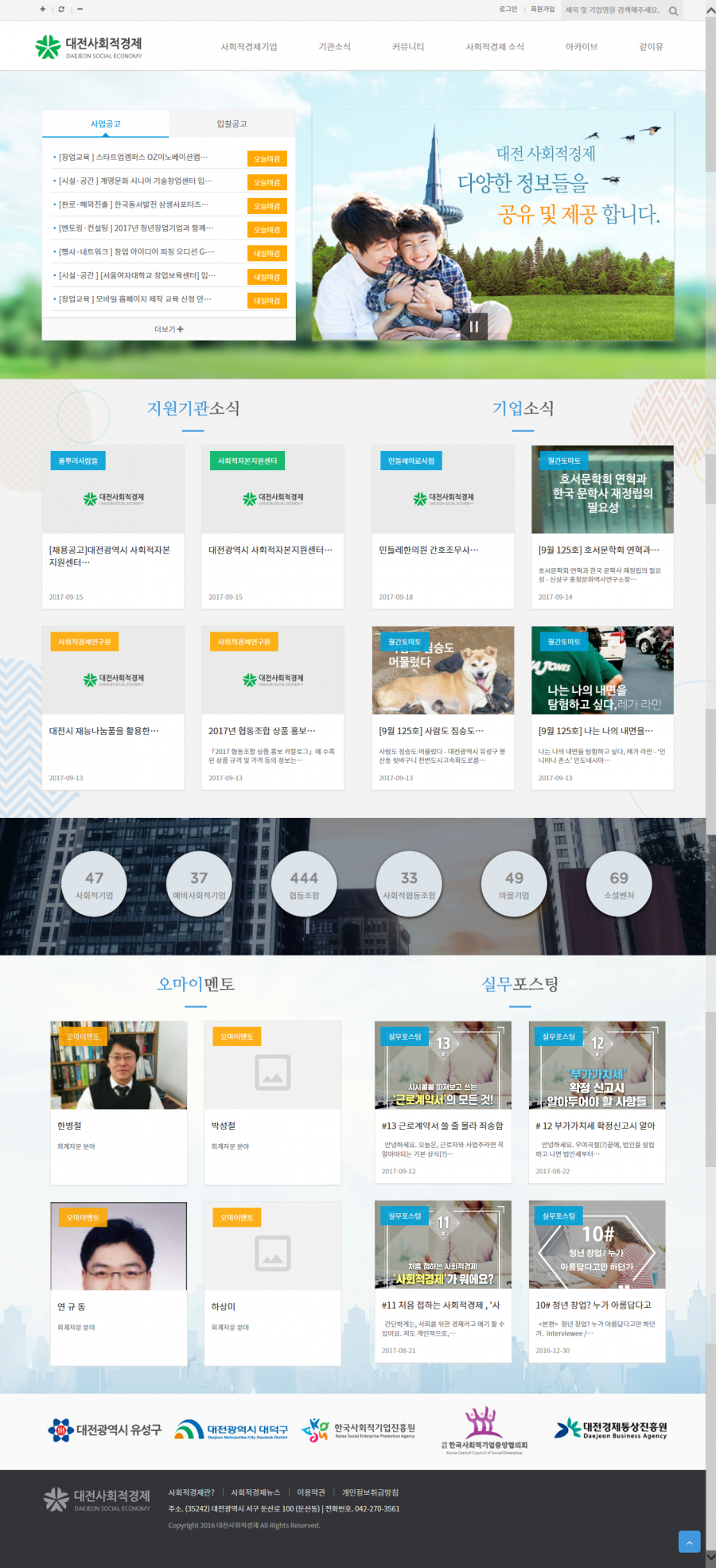Screen dimensions: 716x1568
Task: Select the 사업공고 tab
Action: pos(105,124)
